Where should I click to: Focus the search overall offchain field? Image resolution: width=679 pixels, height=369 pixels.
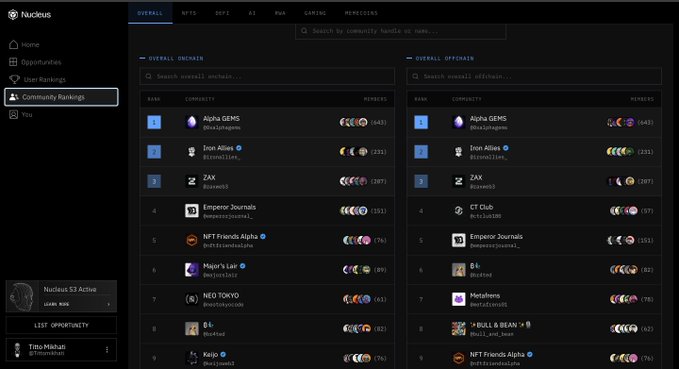tap(534, 76)
